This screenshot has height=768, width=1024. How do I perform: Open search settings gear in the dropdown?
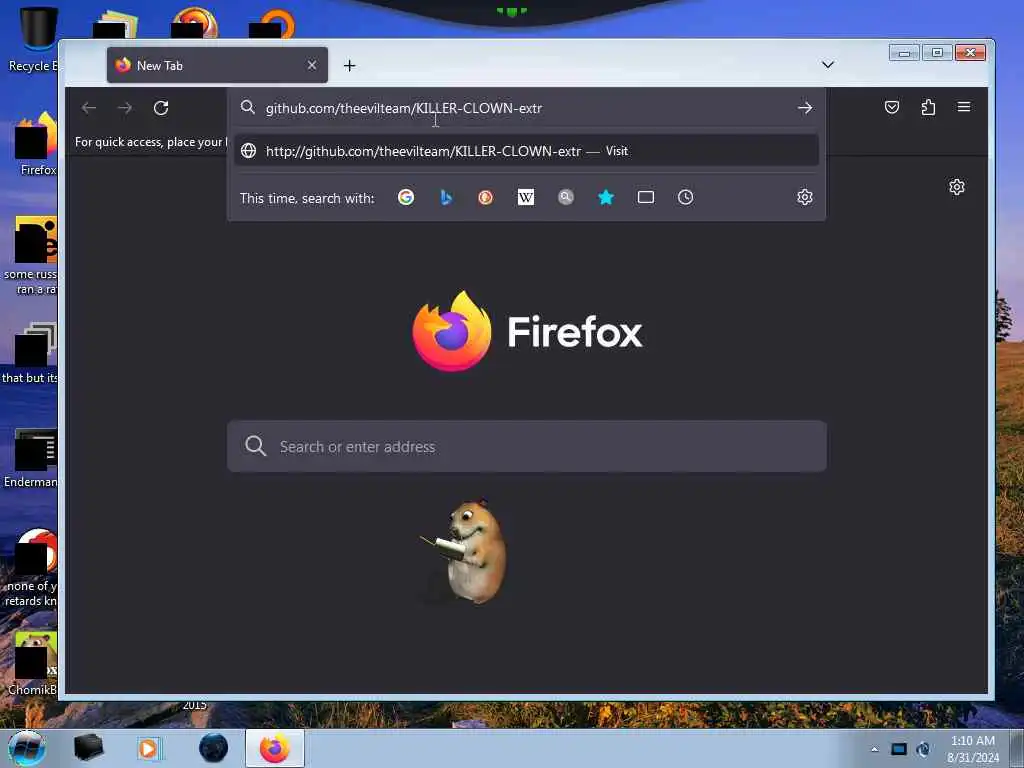805,197
